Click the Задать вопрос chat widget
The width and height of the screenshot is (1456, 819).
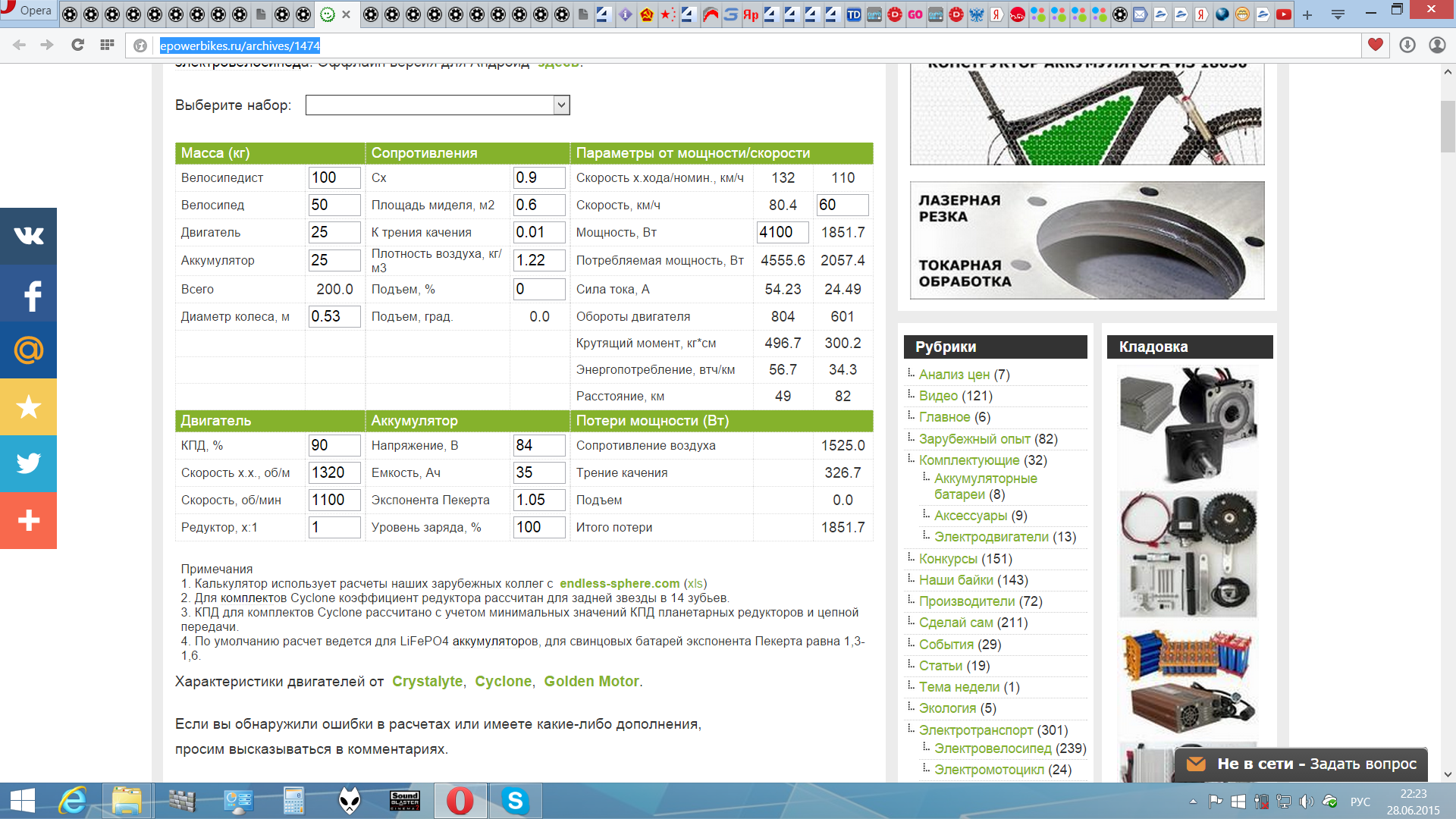(1301, 764)
